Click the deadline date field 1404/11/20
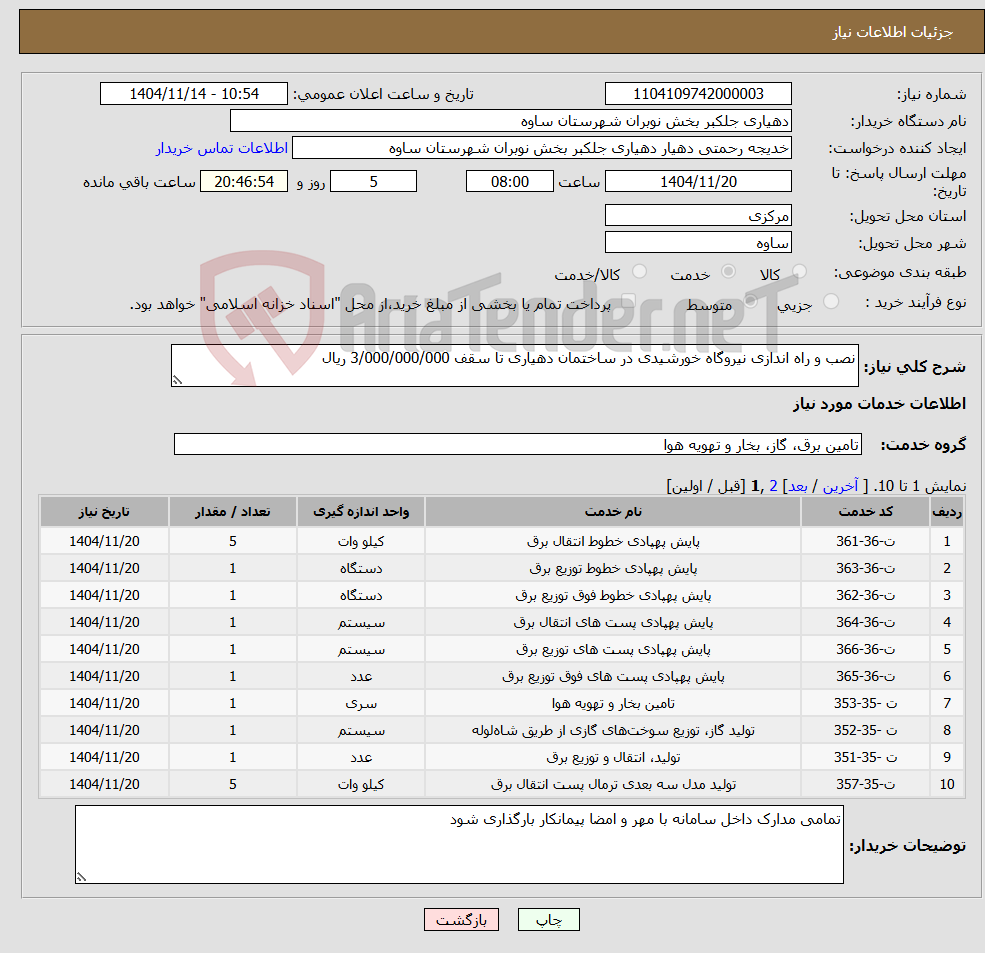Screen dimensions: 985x953 coord(698,182)
